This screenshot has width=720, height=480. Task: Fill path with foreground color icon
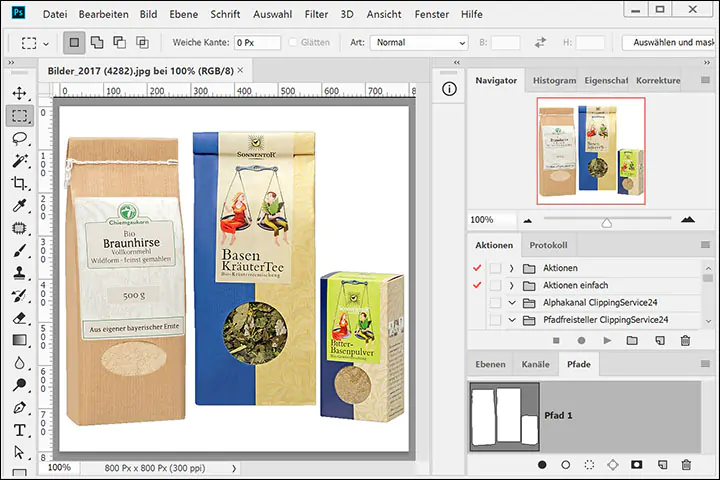coord(542,465)
